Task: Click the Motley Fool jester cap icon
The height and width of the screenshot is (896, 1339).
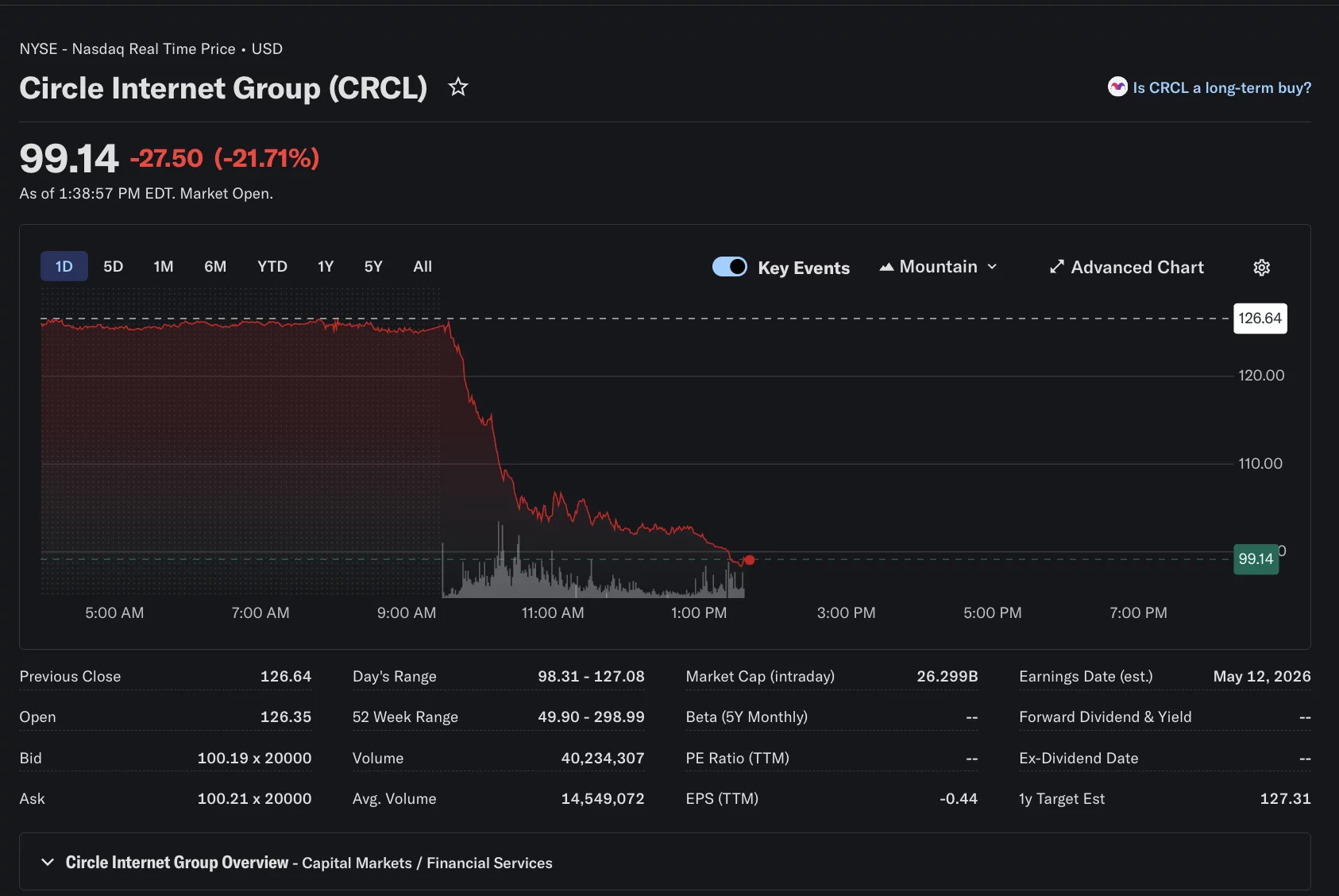Action: [1117, 87]
